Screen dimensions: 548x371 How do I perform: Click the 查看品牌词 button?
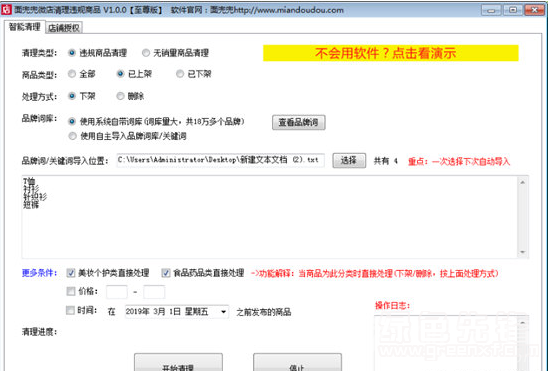298,122
